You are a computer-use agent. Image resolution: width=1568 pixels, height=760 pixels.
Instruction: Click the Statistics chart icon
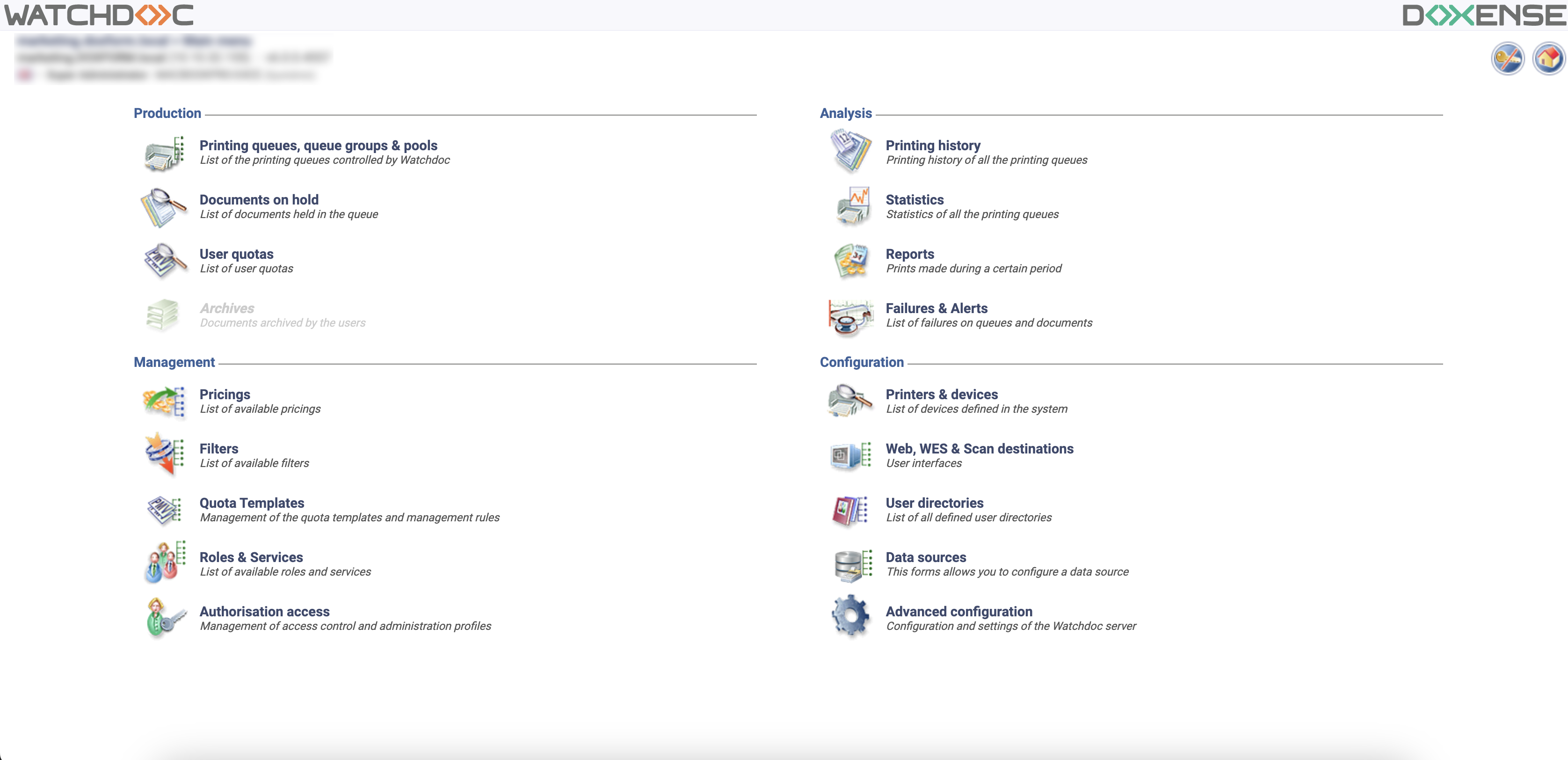(852, 206)
